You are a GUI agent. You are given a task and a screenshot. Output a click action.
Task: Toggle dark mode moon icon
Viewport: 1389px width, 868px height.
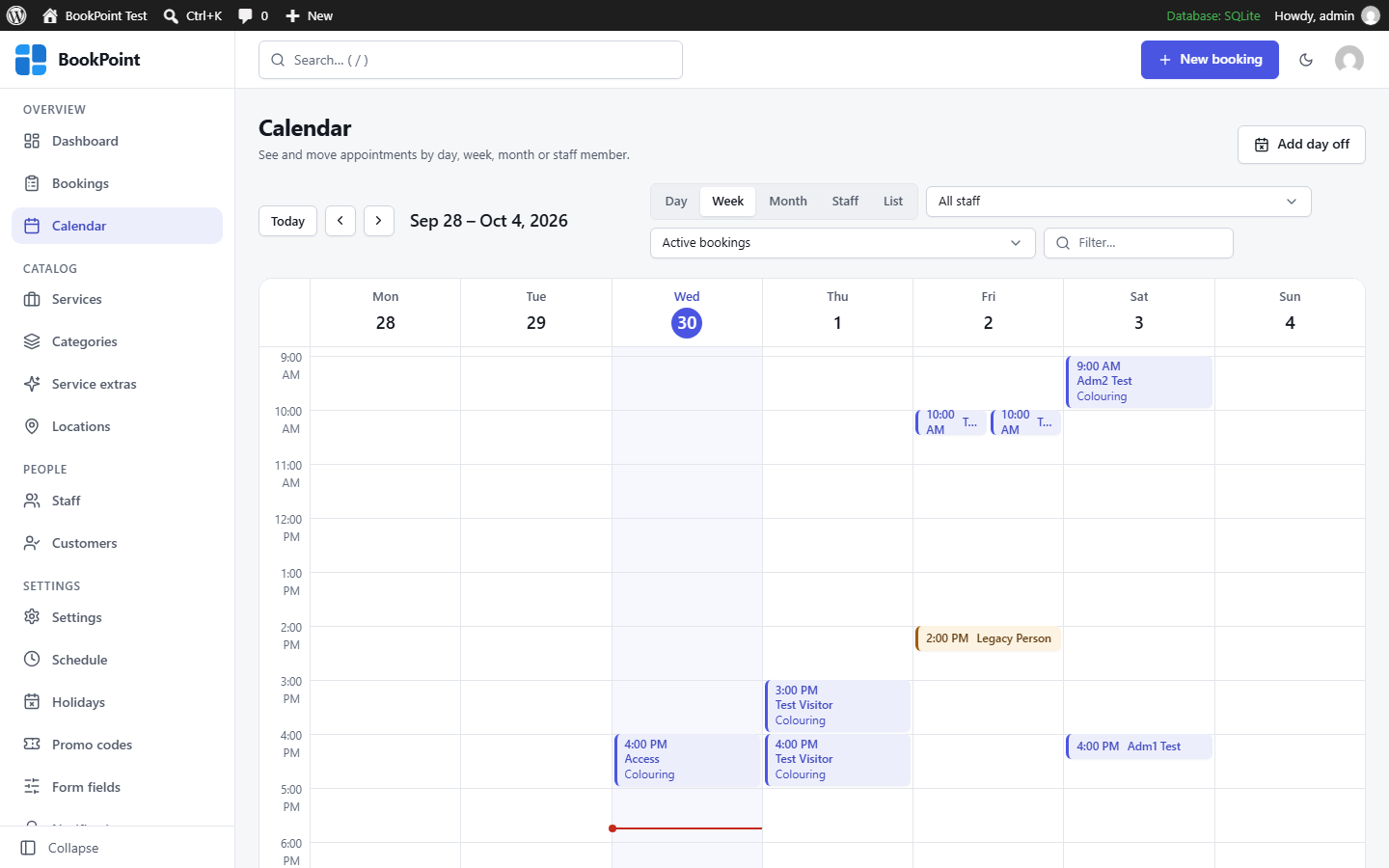[1306, 60]
